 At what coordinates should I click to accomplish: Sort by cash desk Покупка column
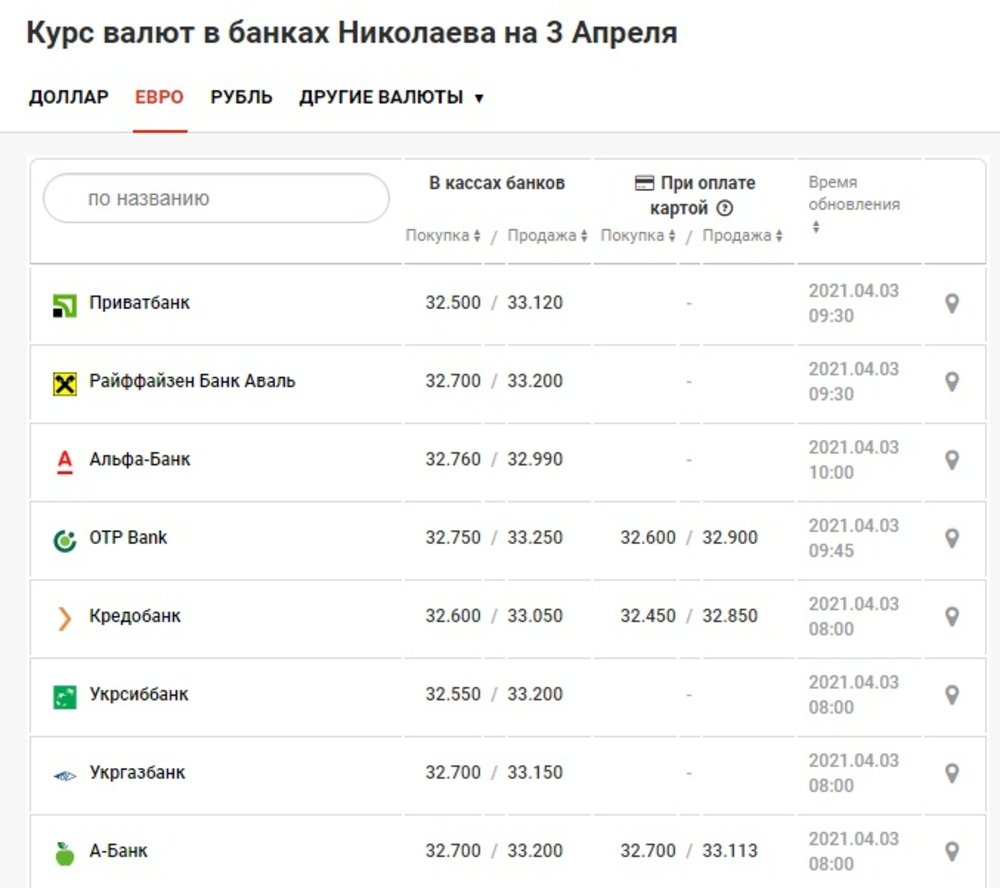(443, 235)
